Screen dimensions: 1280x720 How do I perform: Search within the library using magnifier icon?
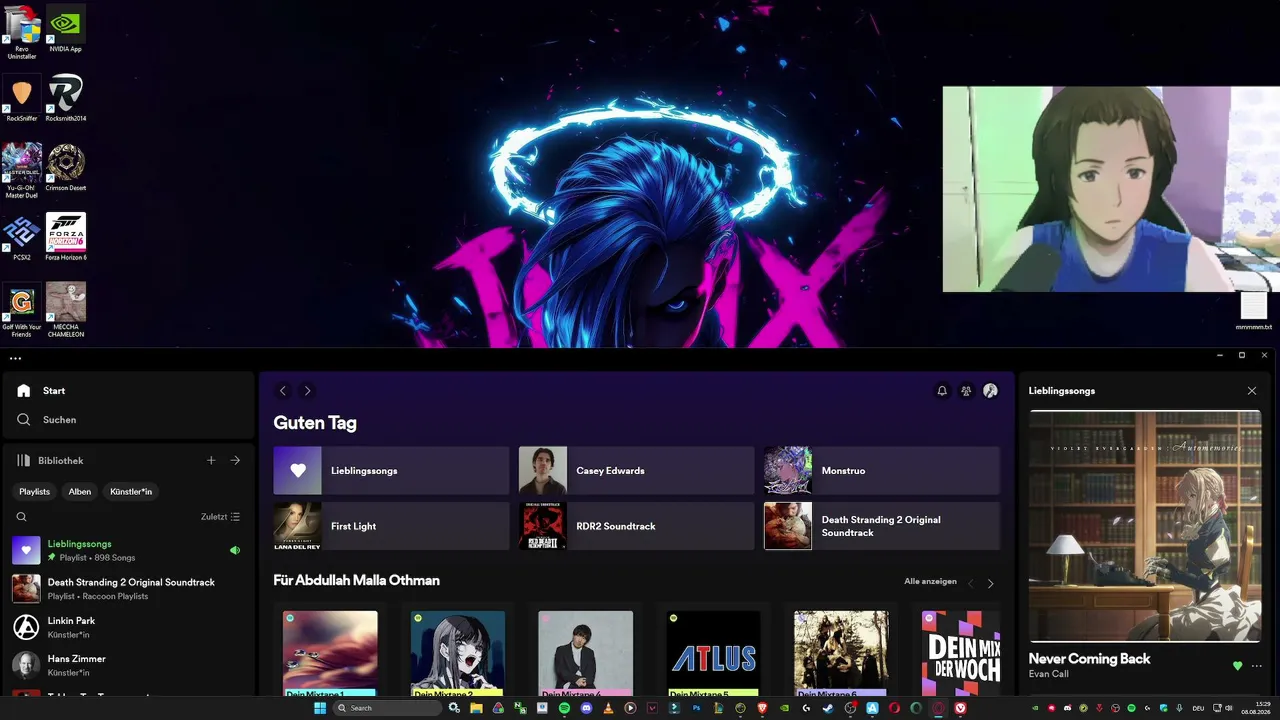(21, 517)
